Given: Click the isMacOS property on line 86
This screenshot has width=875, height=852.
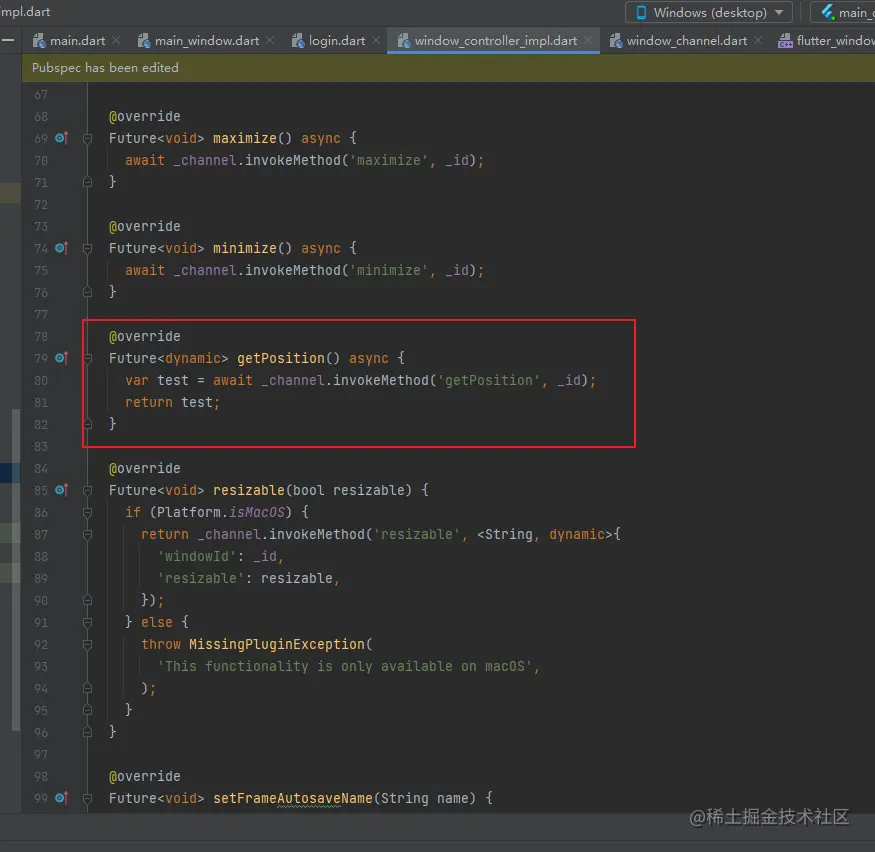Looking at the screenshot, I should 257,512.
